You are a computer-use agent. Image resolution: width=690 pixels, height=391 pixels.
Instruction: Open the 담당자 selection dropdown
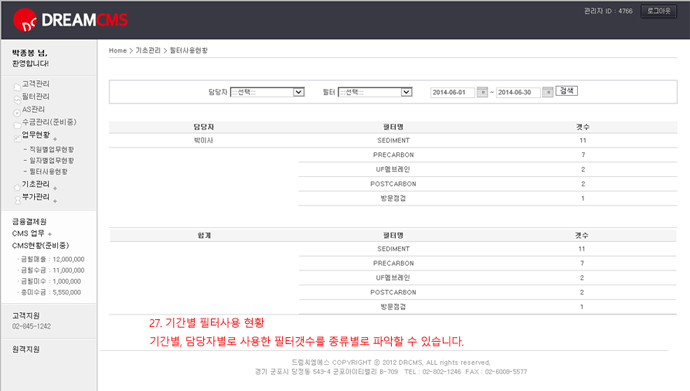click(x=267, y=92)
